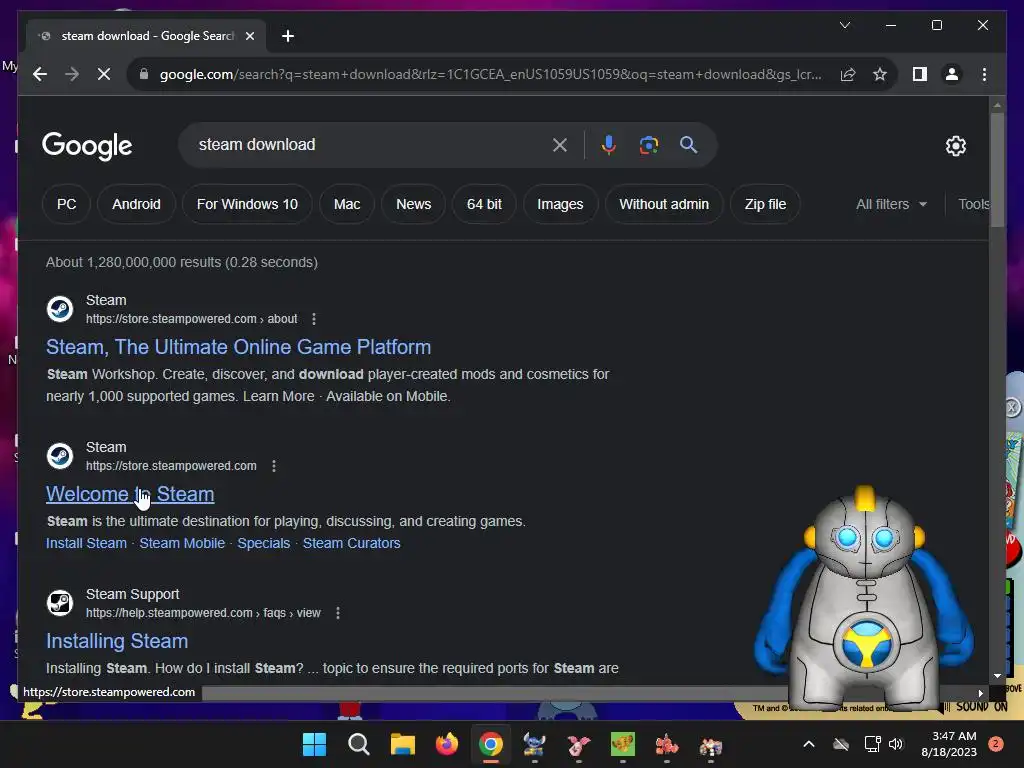
Task: Open the Welcome to Steam result
Action: tap(130, 494)
